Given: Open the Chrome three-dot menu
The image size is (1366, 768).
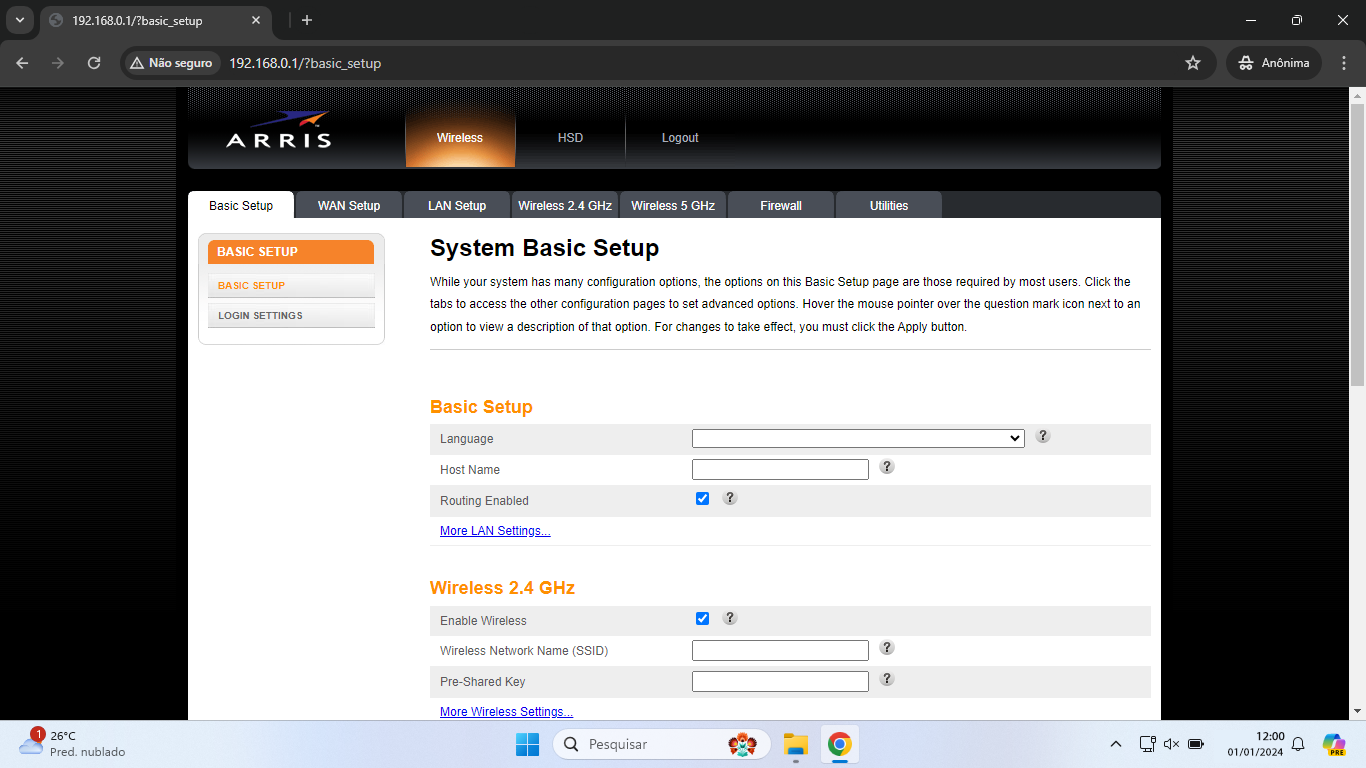Looking at the screenshot, I should (1342, 63).
